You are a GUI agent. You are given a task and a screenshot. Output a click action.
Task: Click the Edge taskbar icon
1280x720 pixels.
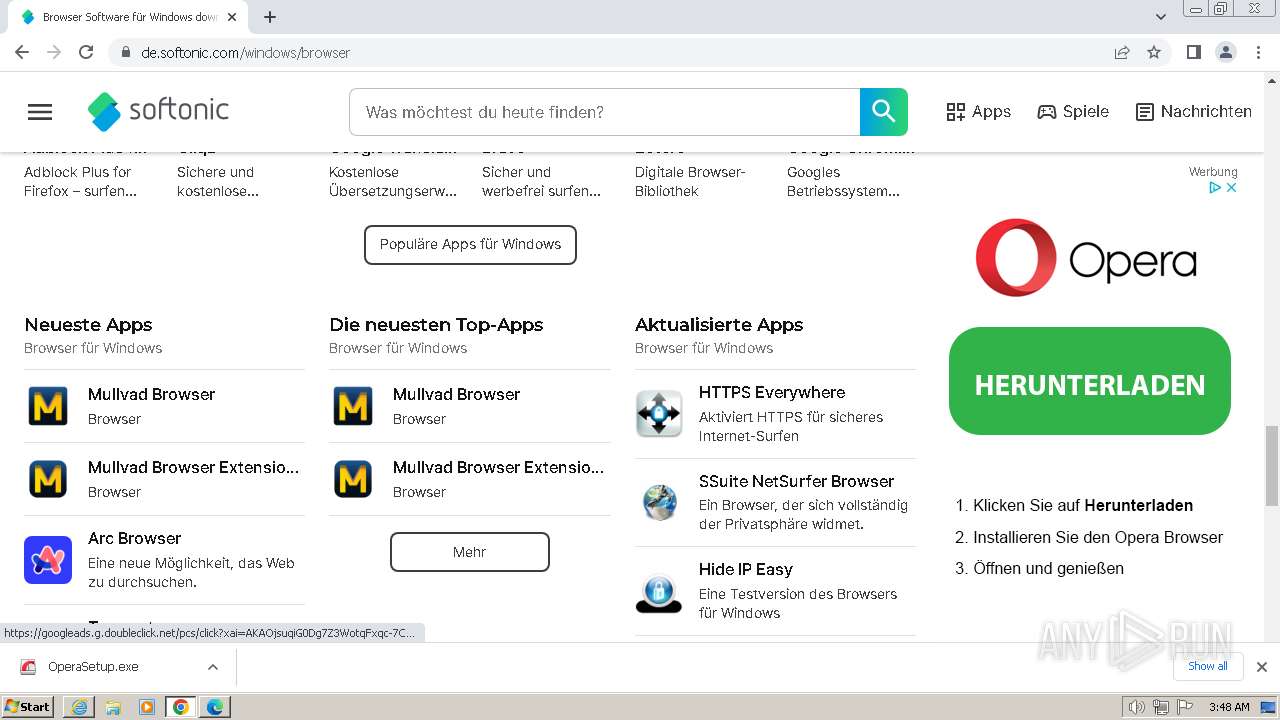pyautogui.click(x=215, y=707)
